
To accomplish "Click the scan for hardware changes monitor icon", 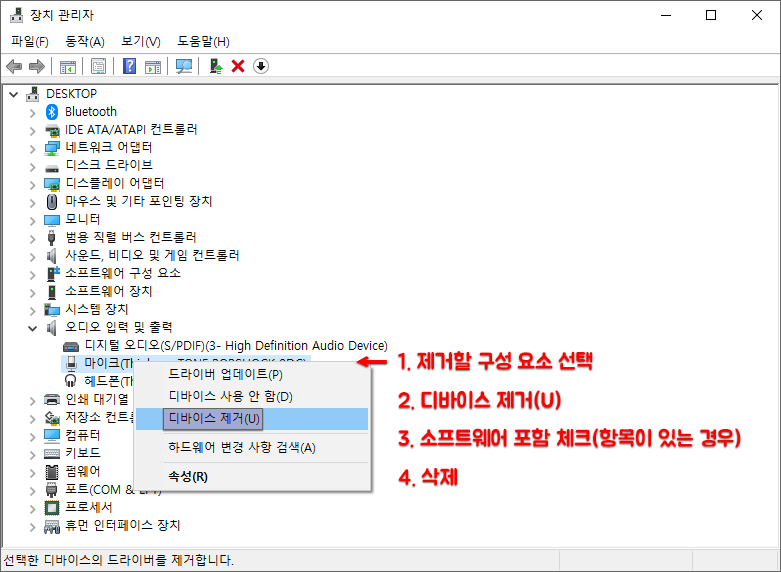I will [184, 66].
